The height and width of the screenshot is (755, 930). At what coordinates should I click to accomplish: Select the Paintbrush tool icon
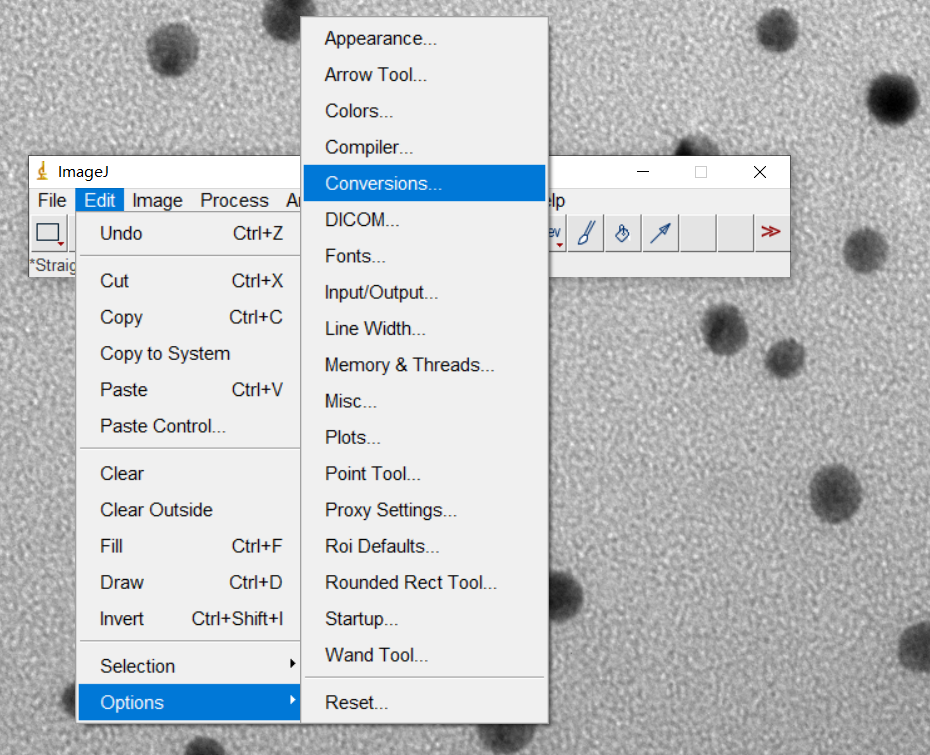[586, 233]
